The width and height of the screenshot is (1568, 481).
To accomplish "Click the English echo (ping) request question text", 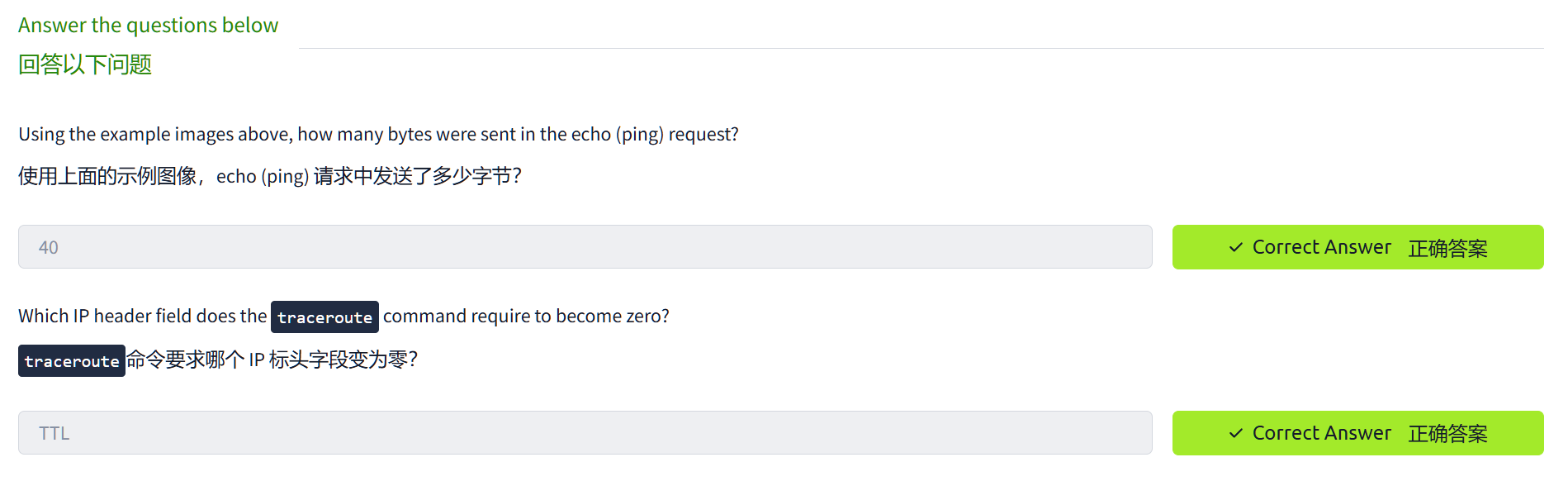I will [378, 135].
